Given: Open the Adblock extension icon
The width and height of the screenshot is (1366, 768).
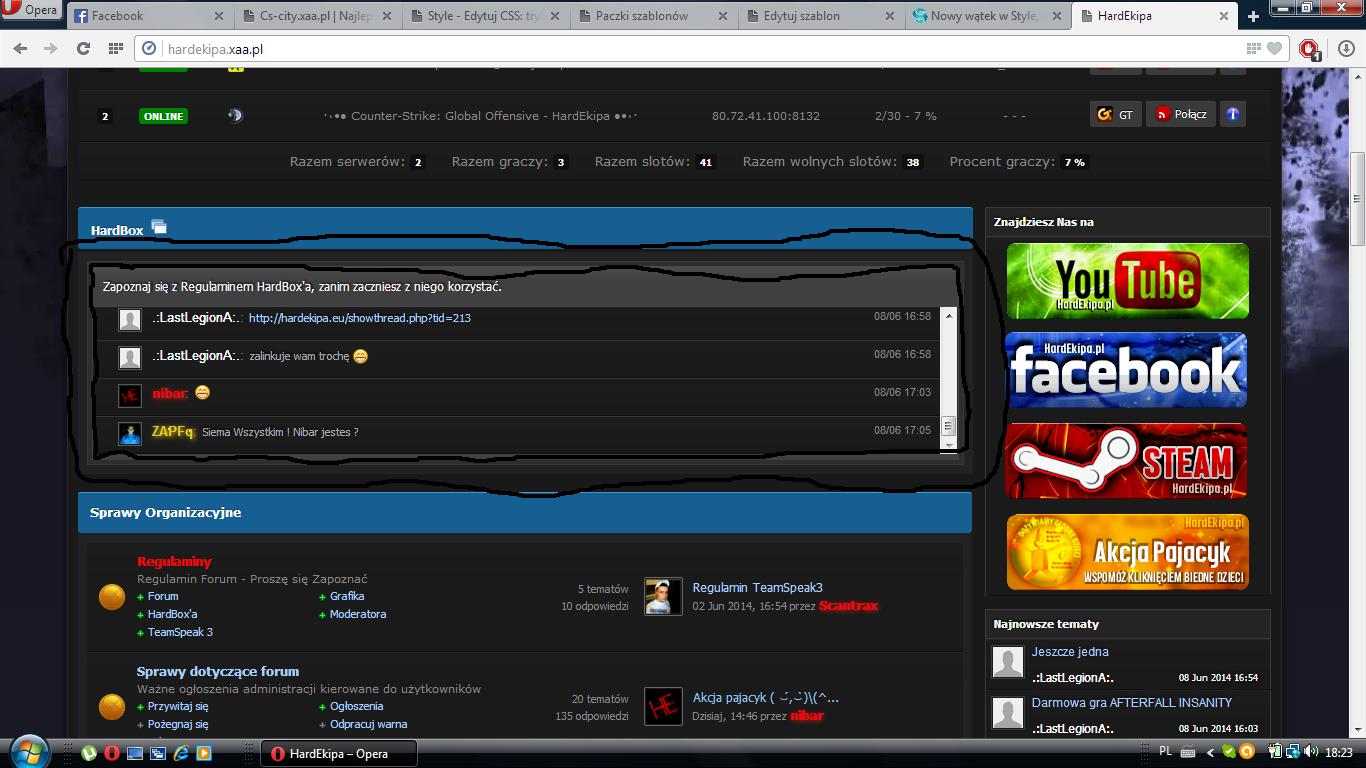Looking at the screenshot, I should (1308, 48).
